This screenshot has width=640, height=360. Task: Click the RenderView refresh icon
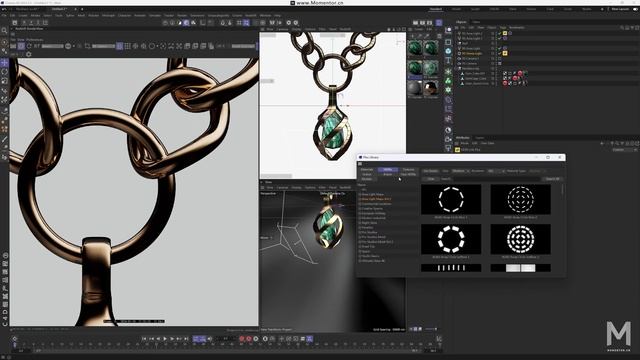tap(29, 46)
